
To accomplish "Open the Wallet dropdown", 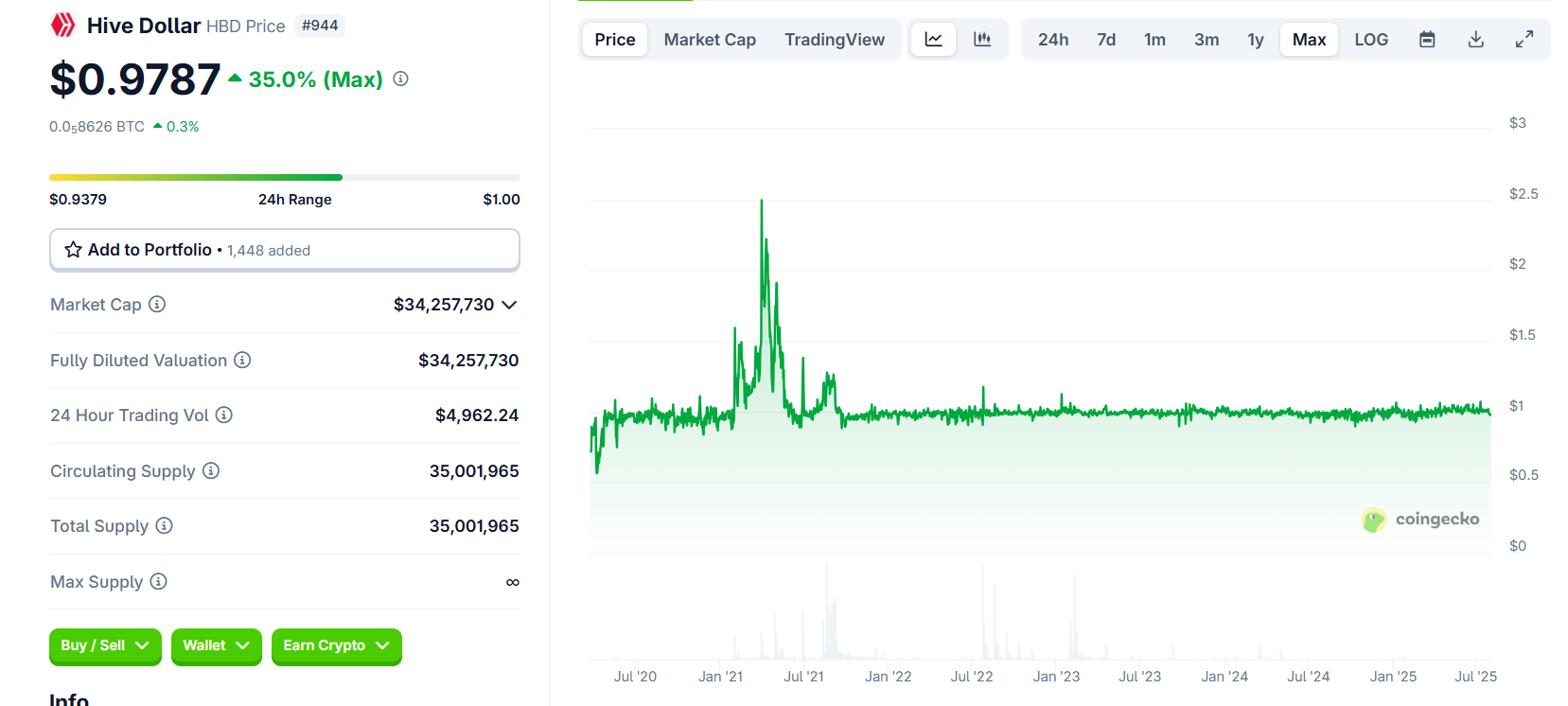I will click(216, 645).
